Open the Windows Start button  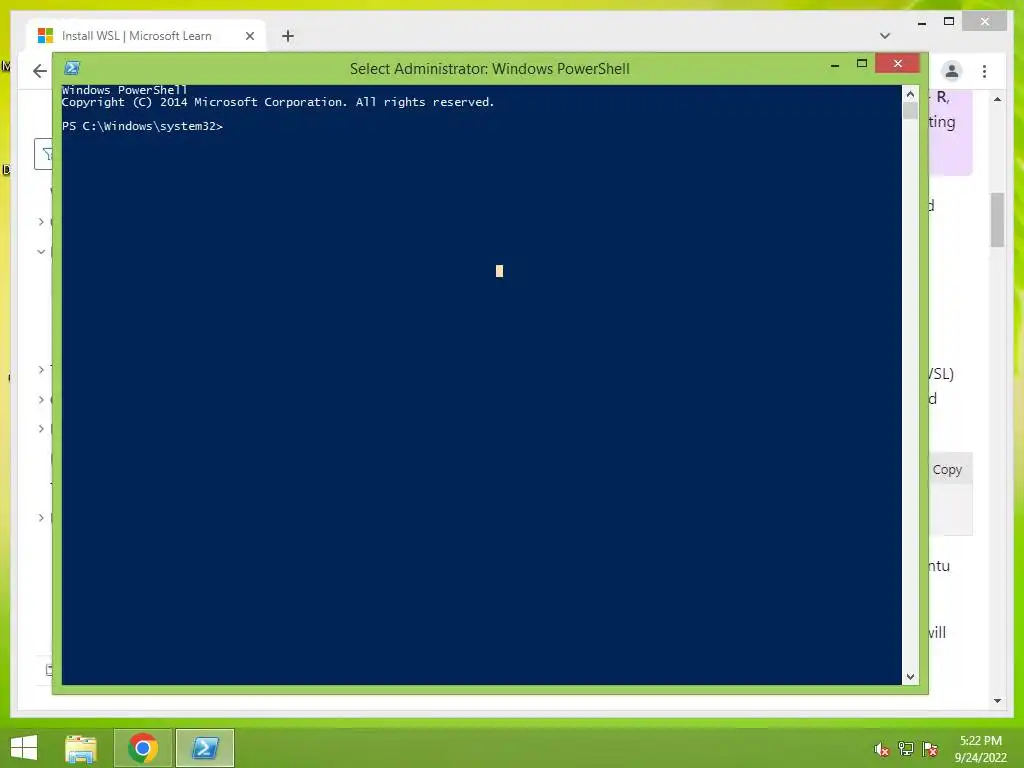click(x=24, y=748)
